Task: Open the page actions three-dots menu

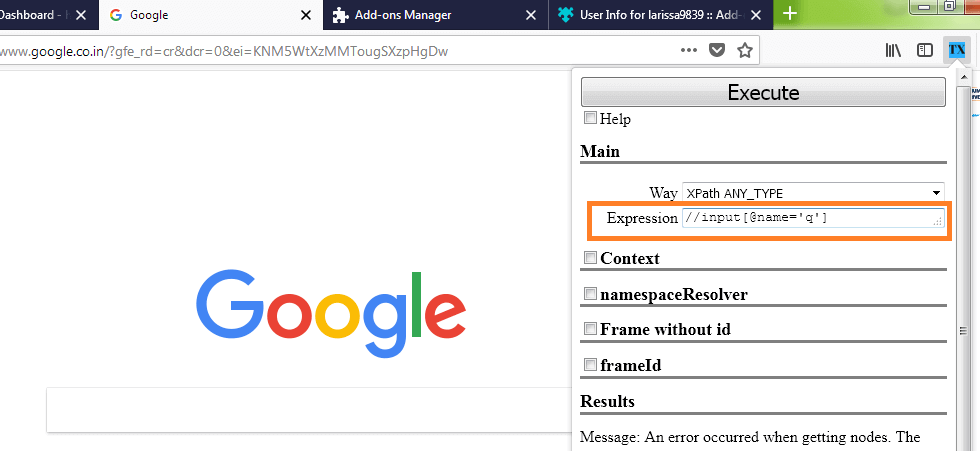Action: click(x=689, y=51)
